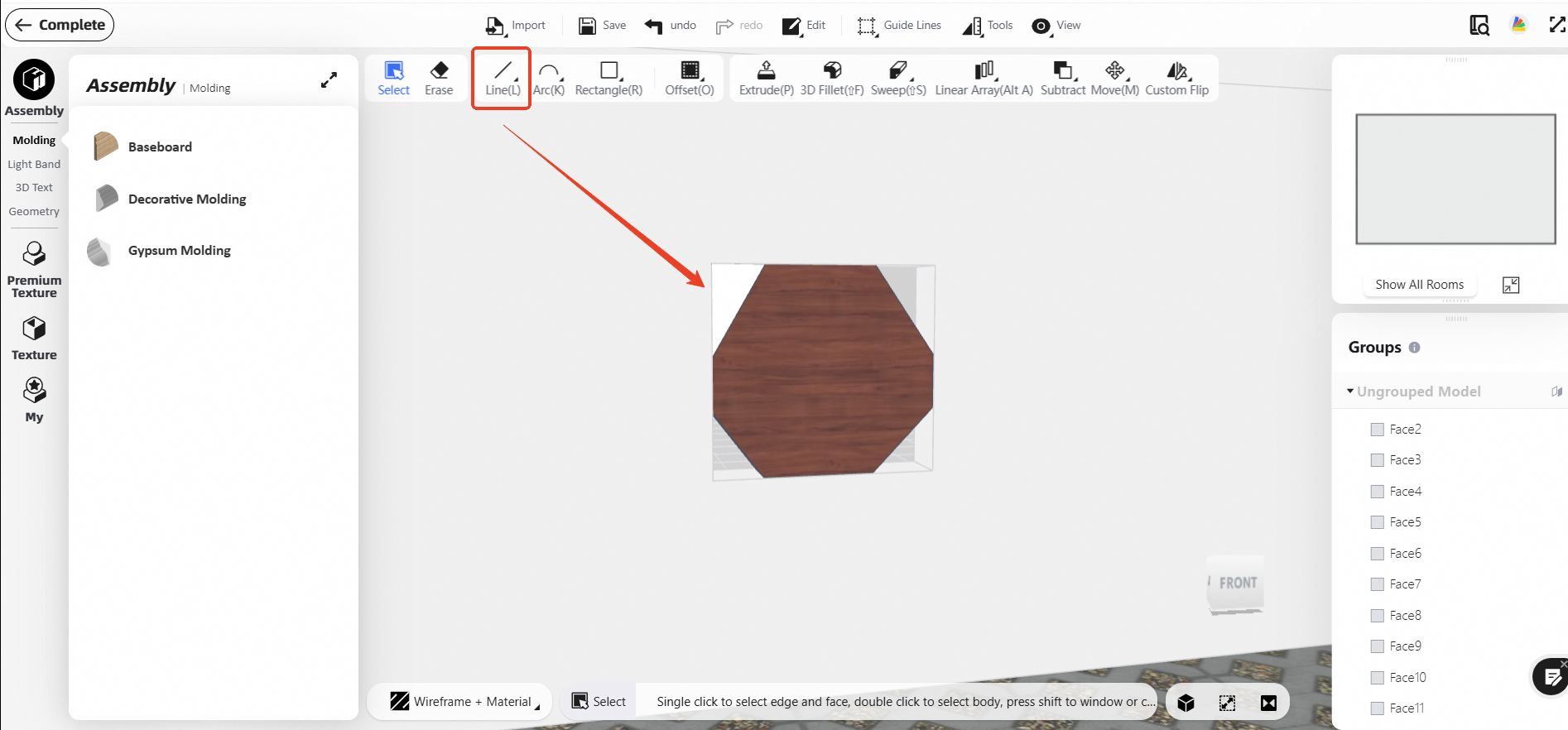Open the Texture panel
Image resolution: width=1568 pixels, height=730 pixels.
coord(34,339)
